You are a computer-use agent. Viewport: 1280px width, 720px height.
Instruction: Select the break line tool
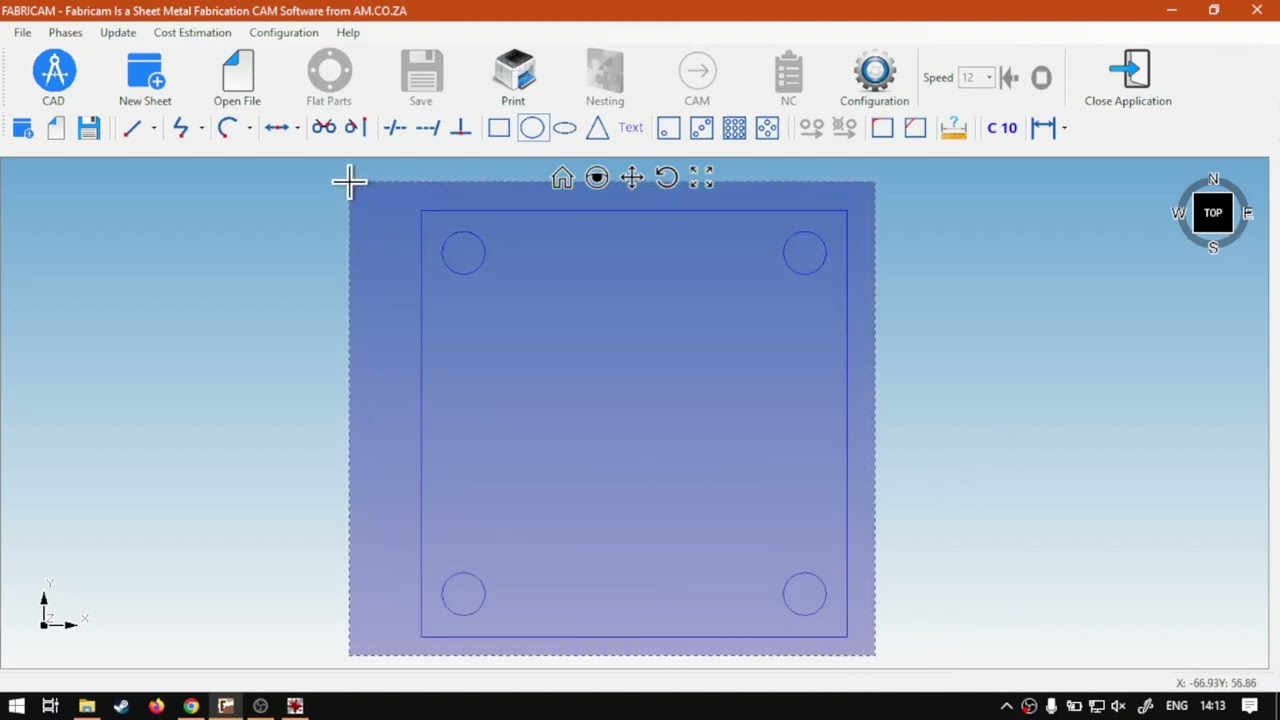pyautogui.click(x=395, y=128)
